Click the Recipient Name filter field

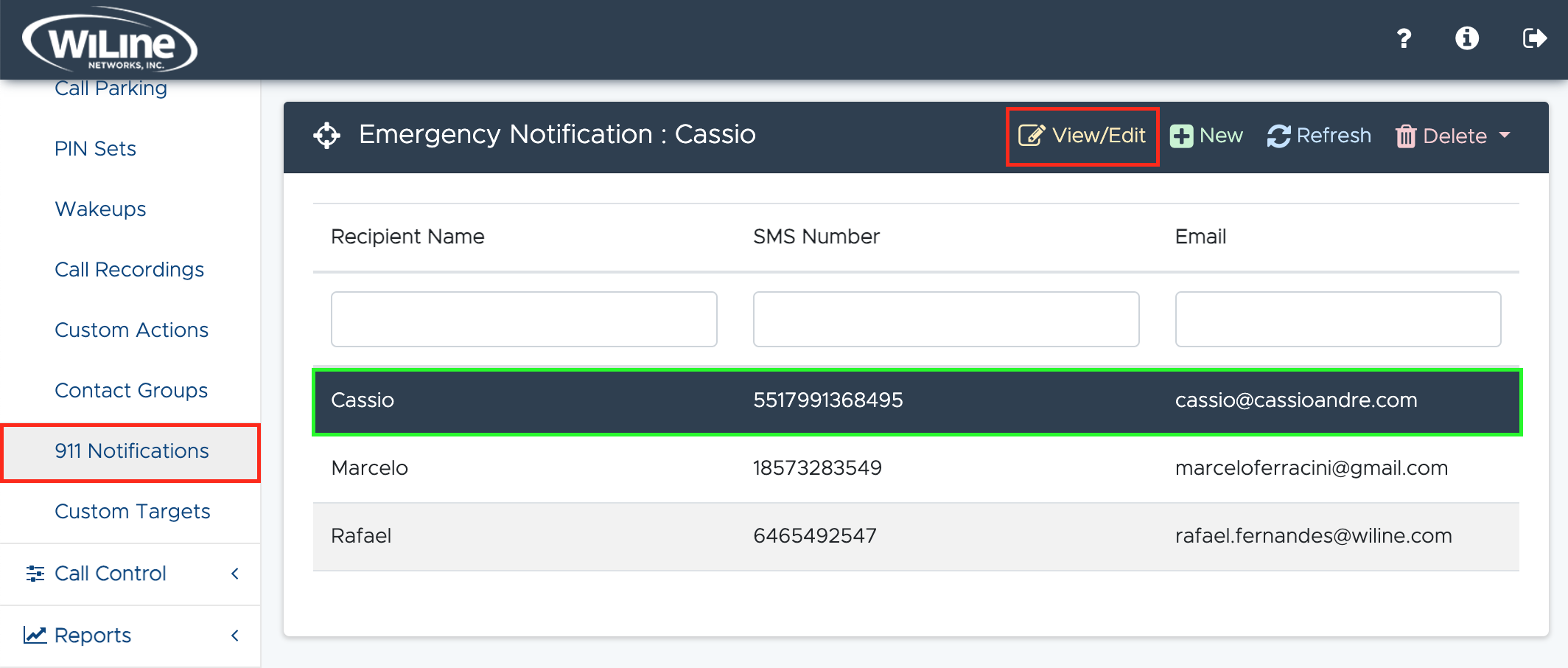click(524, 319)
